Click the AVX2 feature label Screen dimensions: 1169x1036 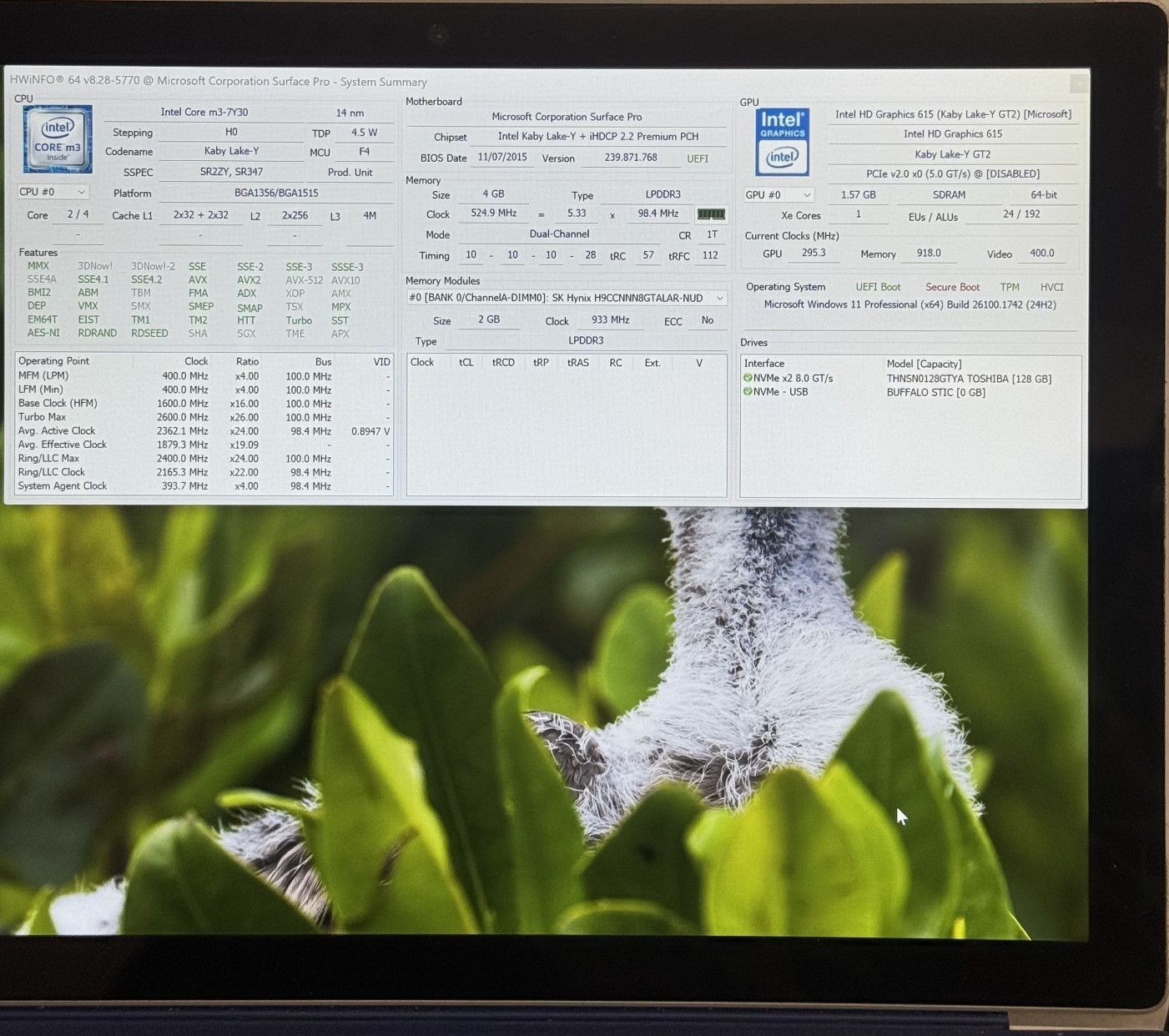pyautogui.click(x=249, y=280)
